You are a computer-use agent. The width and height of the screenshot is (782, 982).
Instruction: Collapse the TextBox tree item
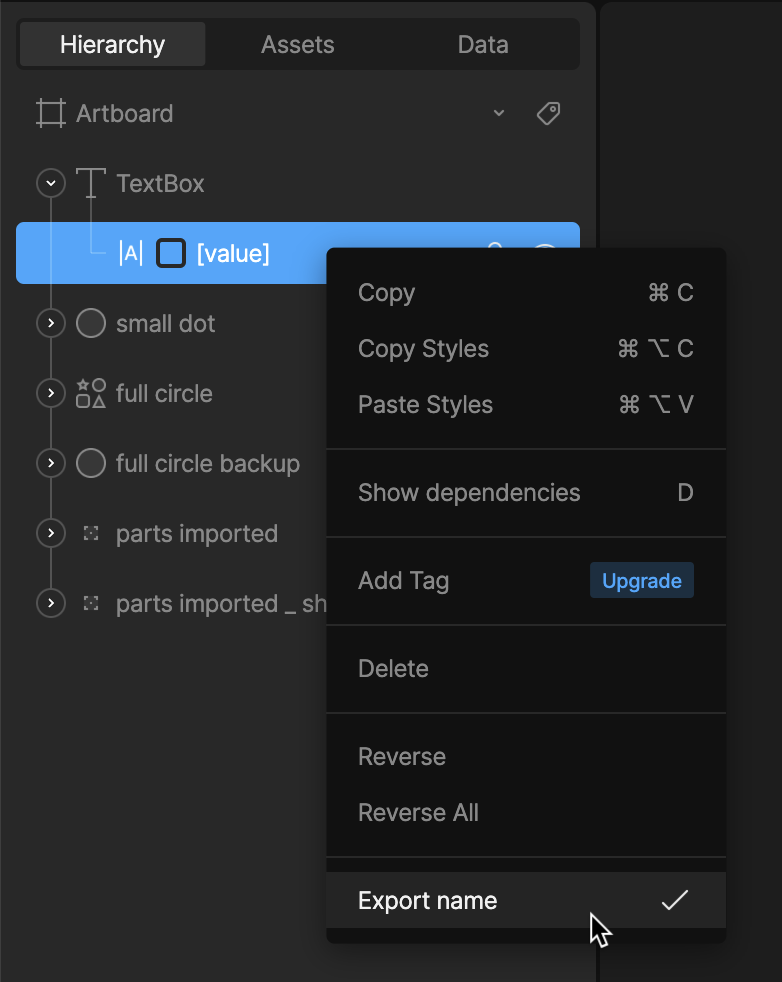point(50,184)
